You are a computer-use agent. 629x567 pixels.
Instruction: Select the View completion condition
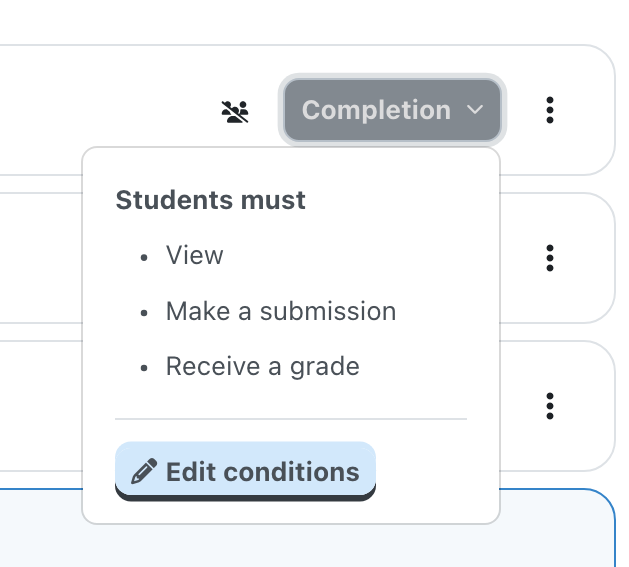(195, 255)
